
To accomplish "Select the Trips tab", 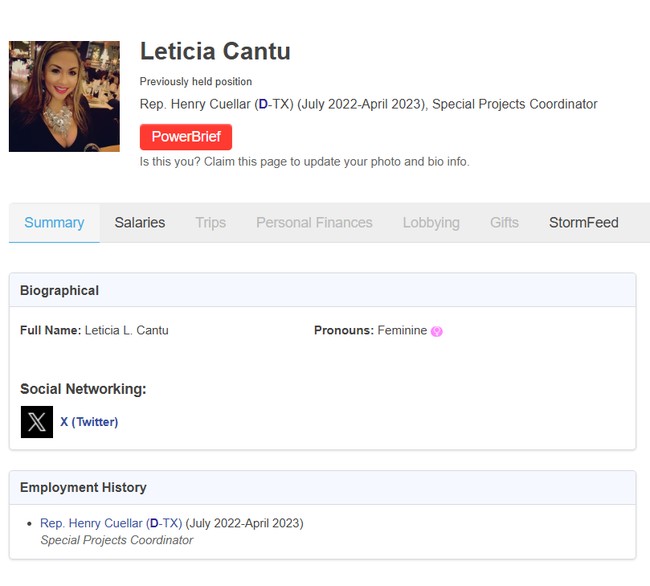I will pos(210,223).
